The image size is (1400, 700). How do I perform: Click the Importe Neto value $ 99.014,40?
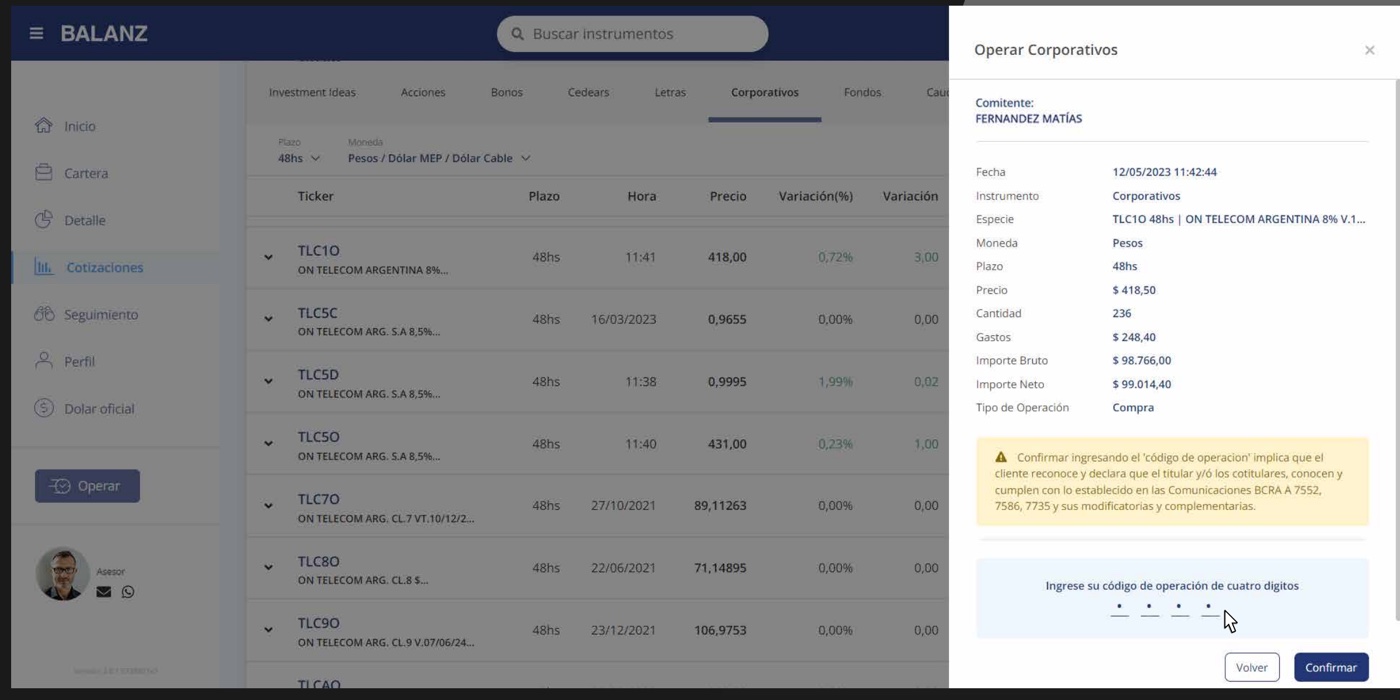(x=1142, y=384)
